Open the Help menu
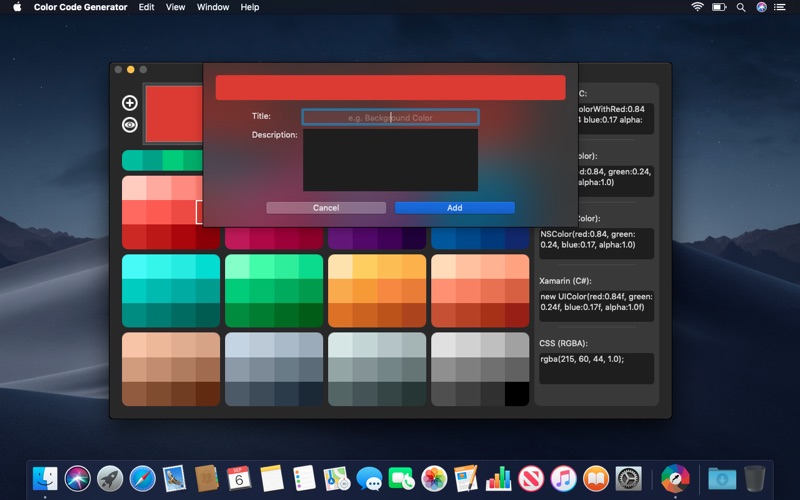This screenshot has height=500, width=800. [x=250, y=7]
